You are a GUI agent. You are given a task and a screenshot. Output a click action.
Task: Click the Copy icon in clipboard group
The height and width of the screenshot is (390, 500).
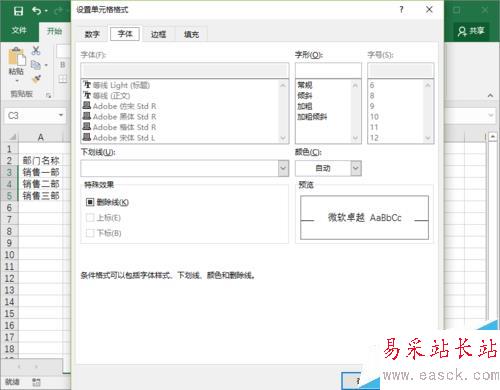(36, 64)
